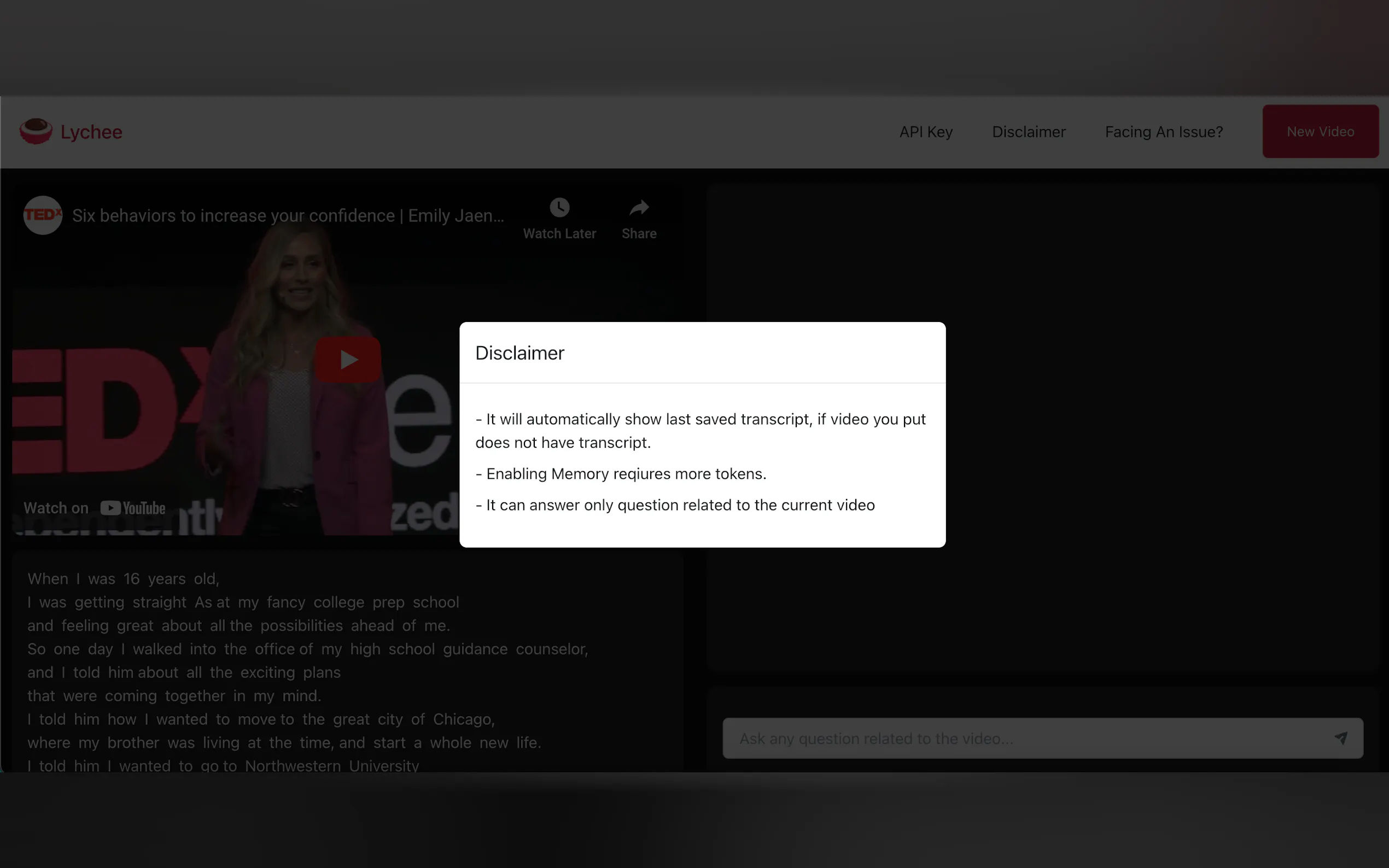Click transcript line 'When I was 16 years old'
The width and height of the screenshot is (1389, 868).
point(124,579)
